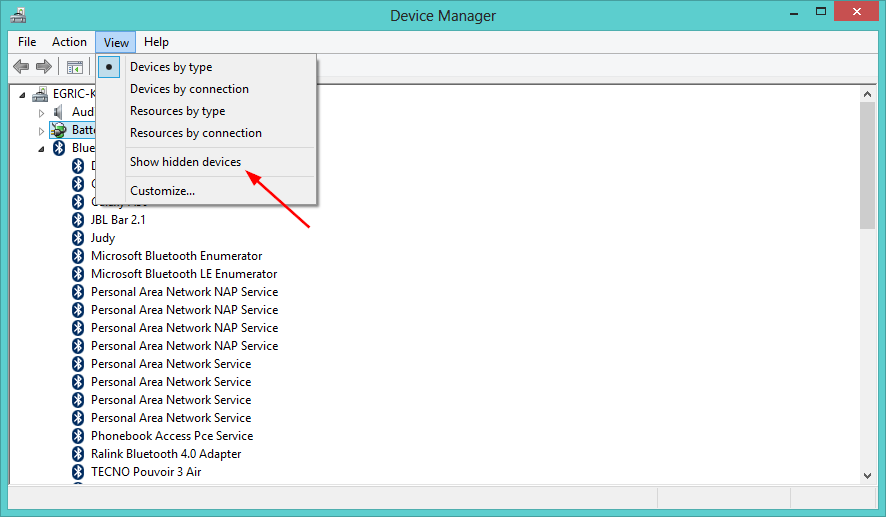886x517 pixels.
Task: Open the File menu
Action: [x=27, y=42]
